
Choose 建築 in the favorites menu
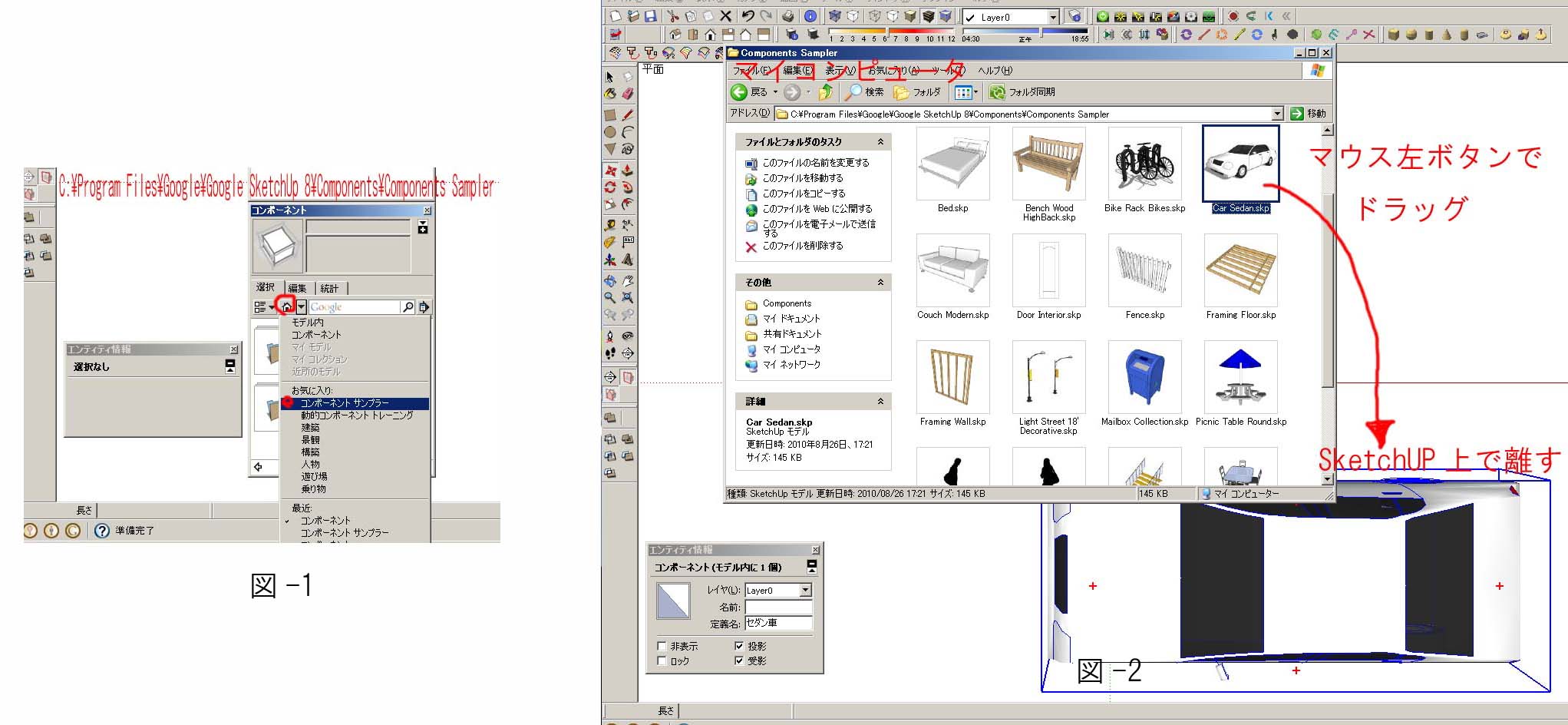[x=310, y=428]
